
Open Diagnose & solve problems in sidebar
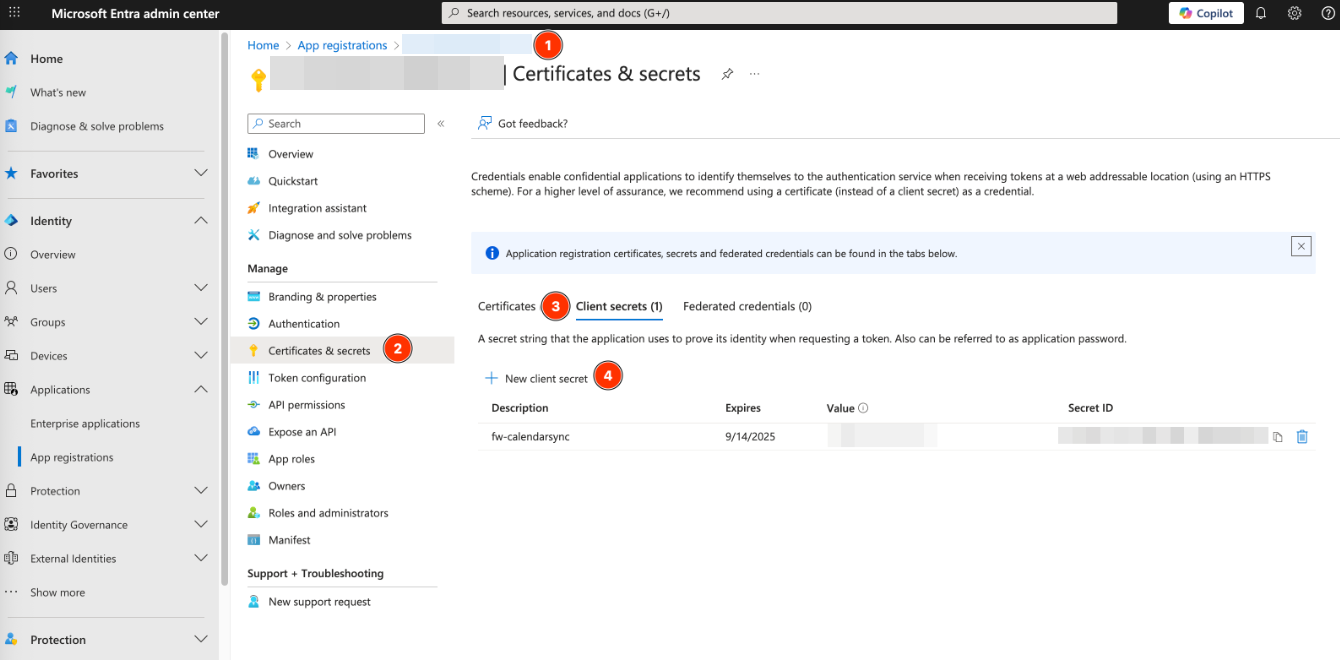[x=97, y=127]
